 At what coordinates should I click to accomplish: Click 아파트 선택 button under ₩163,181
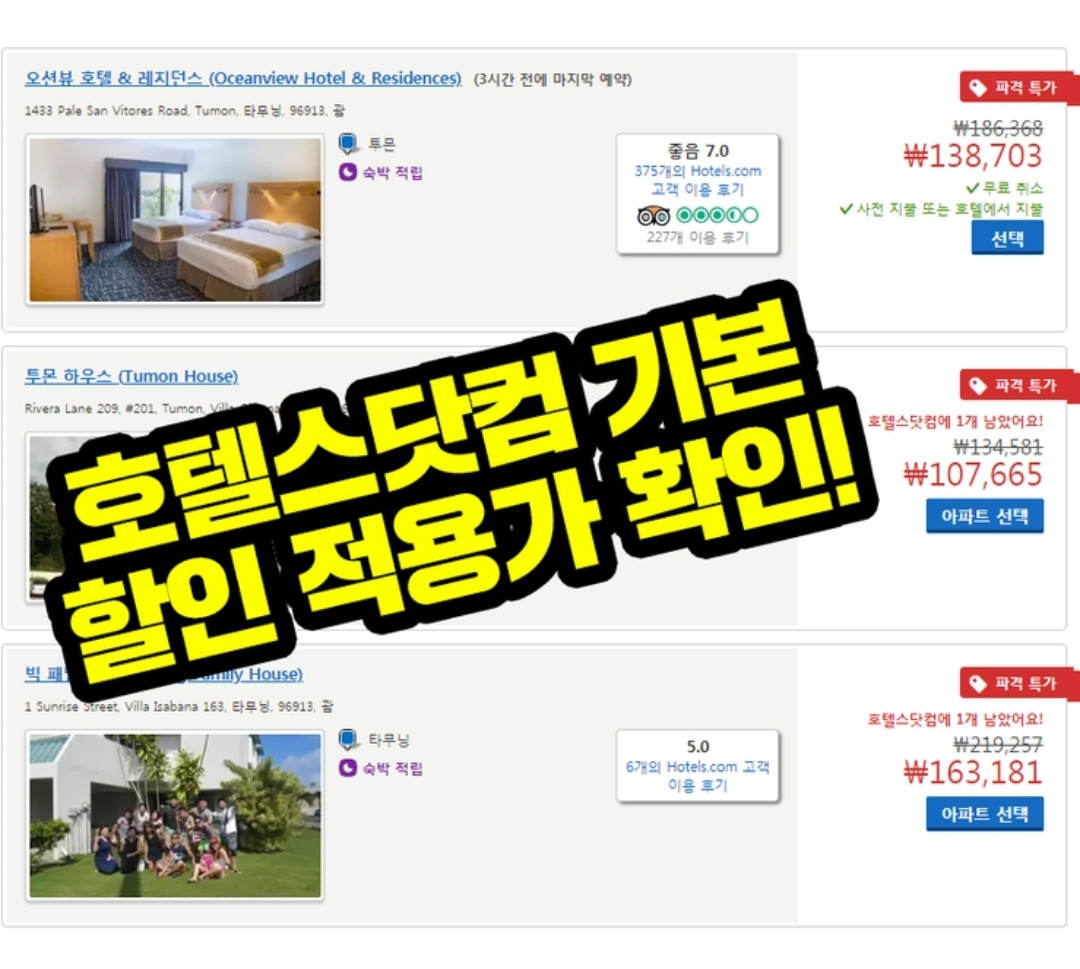984,814
